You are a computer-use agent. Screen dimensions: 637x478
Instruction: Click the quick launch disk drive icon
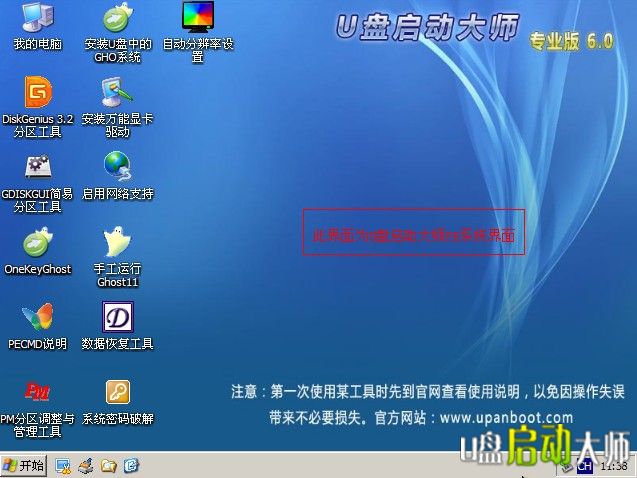[x=86, y=466]
